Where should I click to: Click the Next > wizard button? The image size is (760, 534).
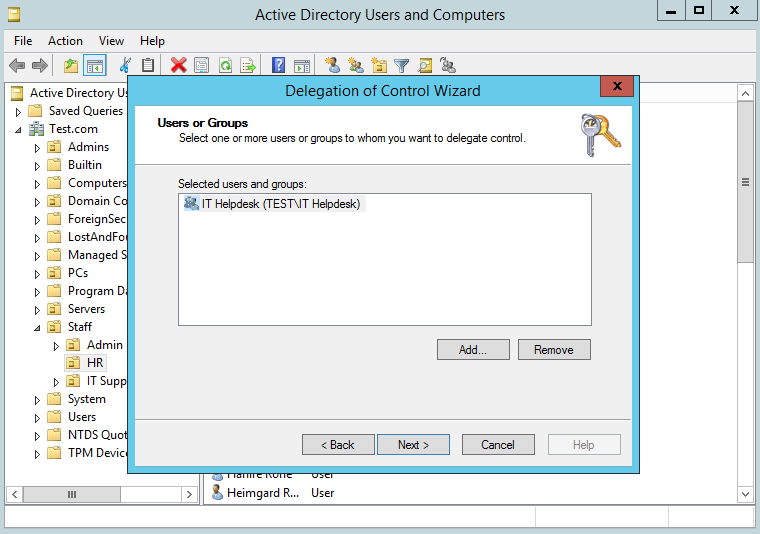[x=413, y=444]
